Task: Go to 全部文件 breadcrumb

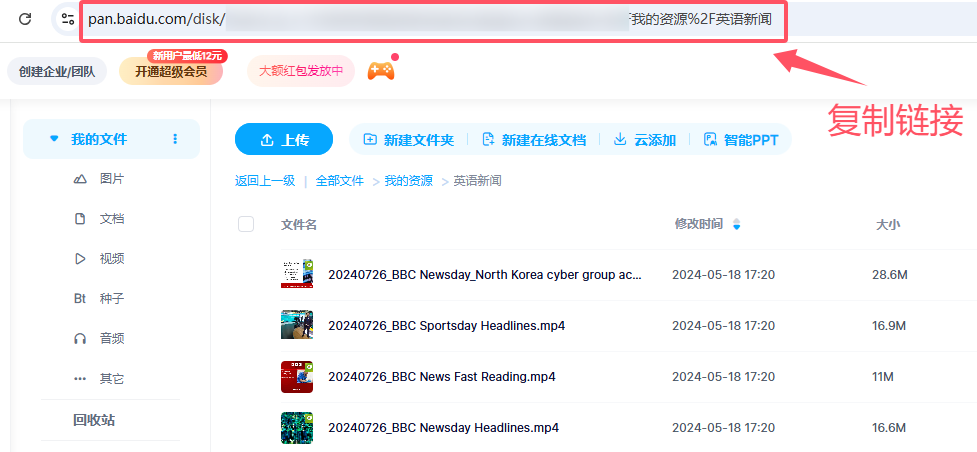Action: pyautogui.click(x=340, y=181)
